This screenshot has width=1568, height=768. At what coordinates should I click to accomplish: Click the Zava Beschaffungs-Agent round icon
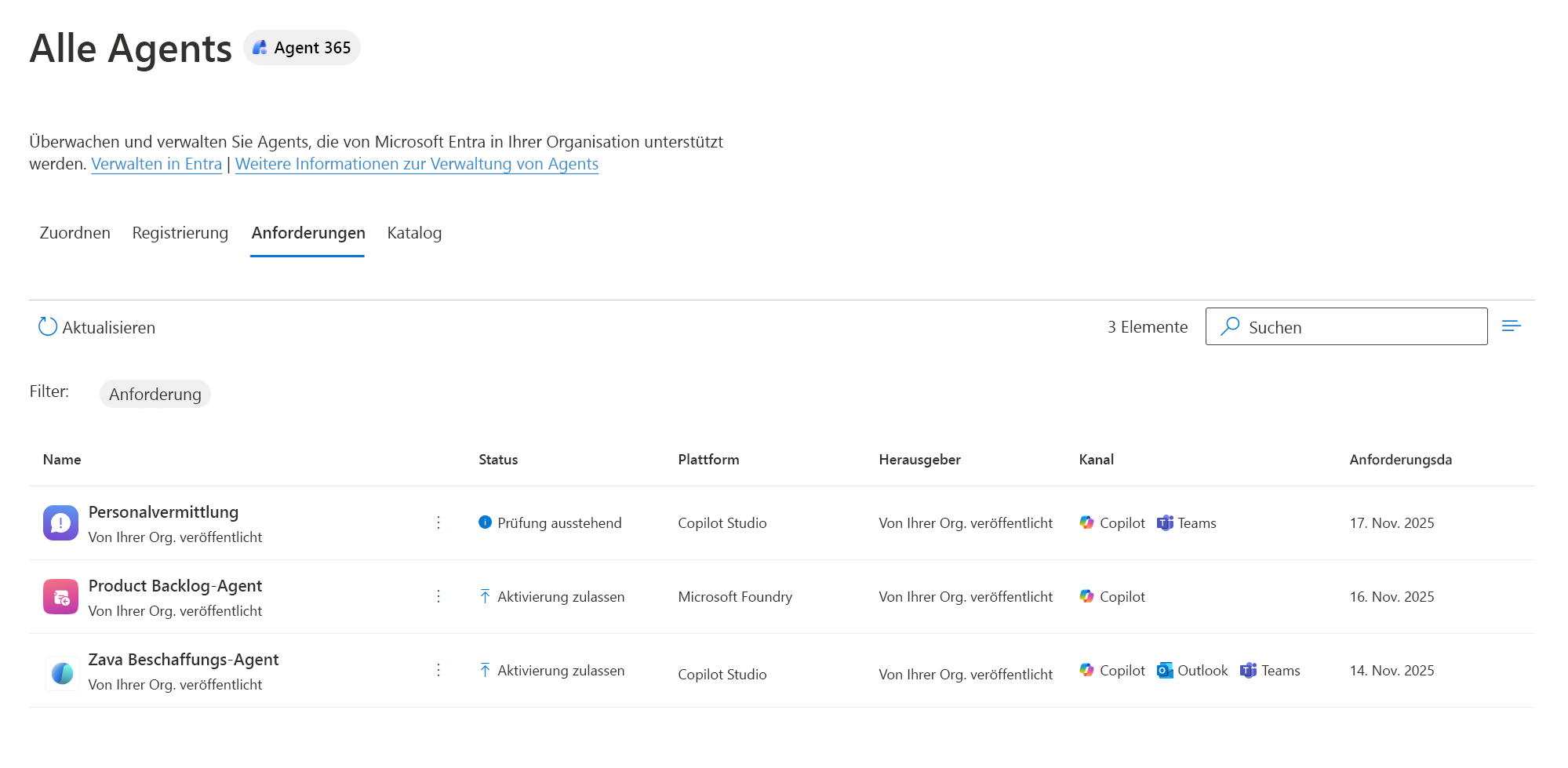click(62, 673)
